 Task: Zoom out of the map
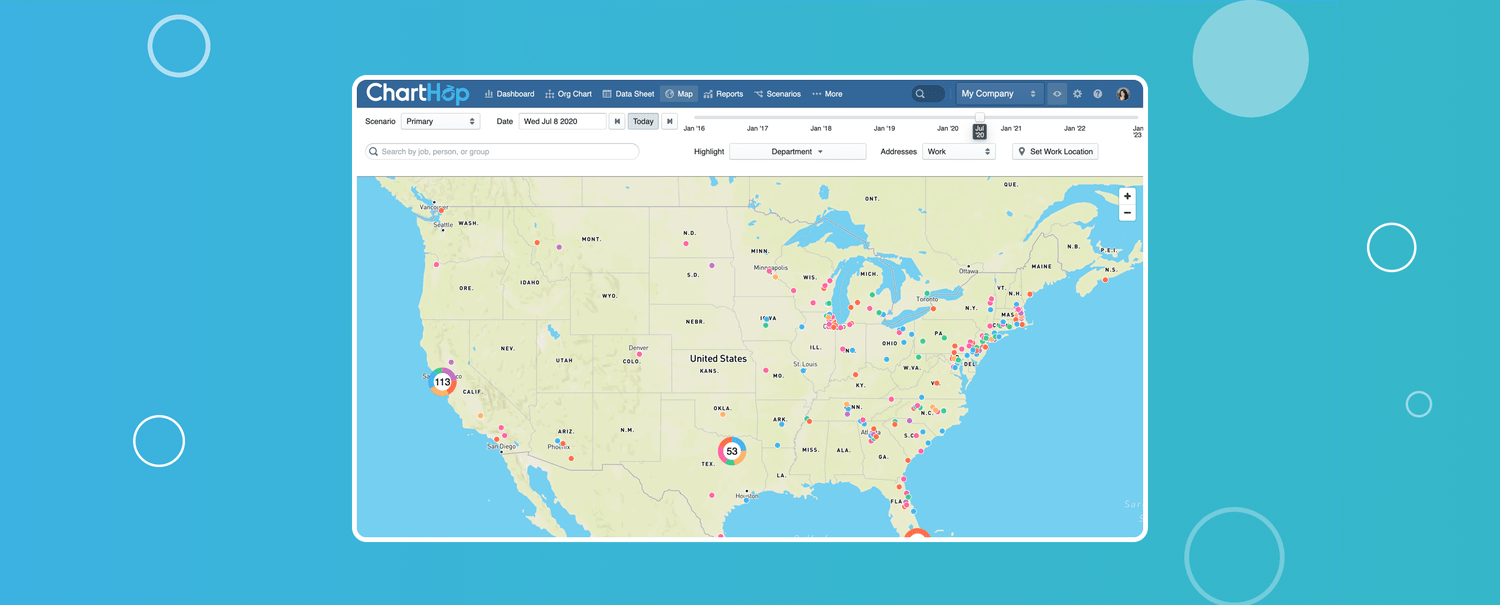click(1127, 213)
